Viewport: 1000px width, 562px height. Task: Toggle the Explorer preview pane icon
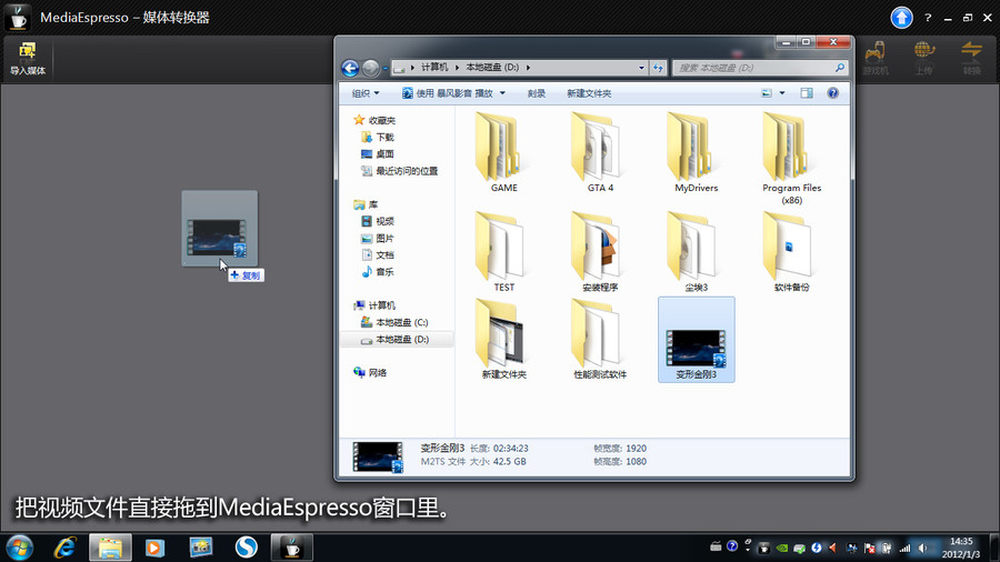pyautogui.click(x=807, y=93)
